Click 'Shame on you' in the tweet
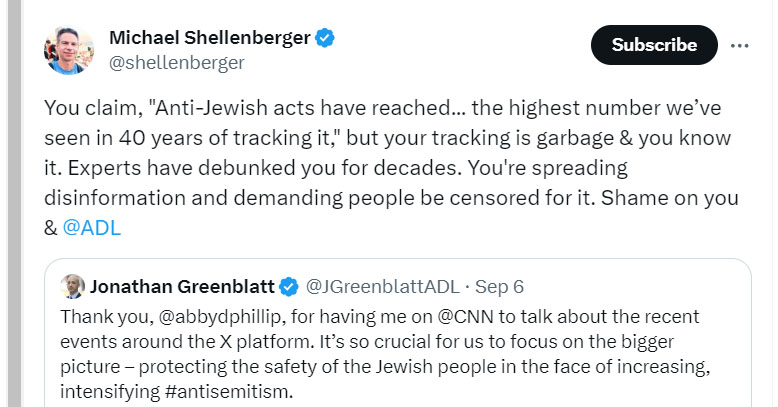Image resolution: width=778 pixels, height=407 pixels. [x=669, y=198]
